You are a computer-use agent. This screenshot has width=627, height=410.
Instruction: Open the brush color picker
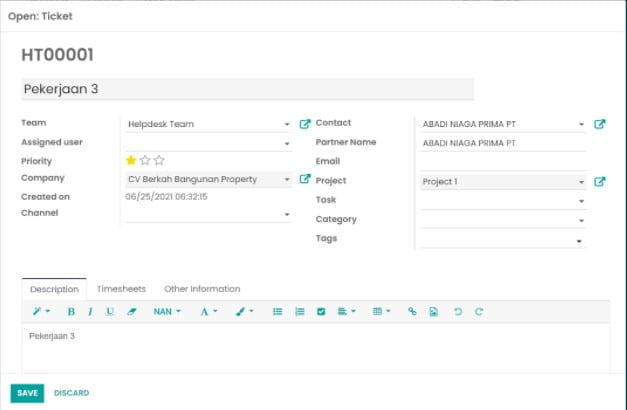(245, 312)
